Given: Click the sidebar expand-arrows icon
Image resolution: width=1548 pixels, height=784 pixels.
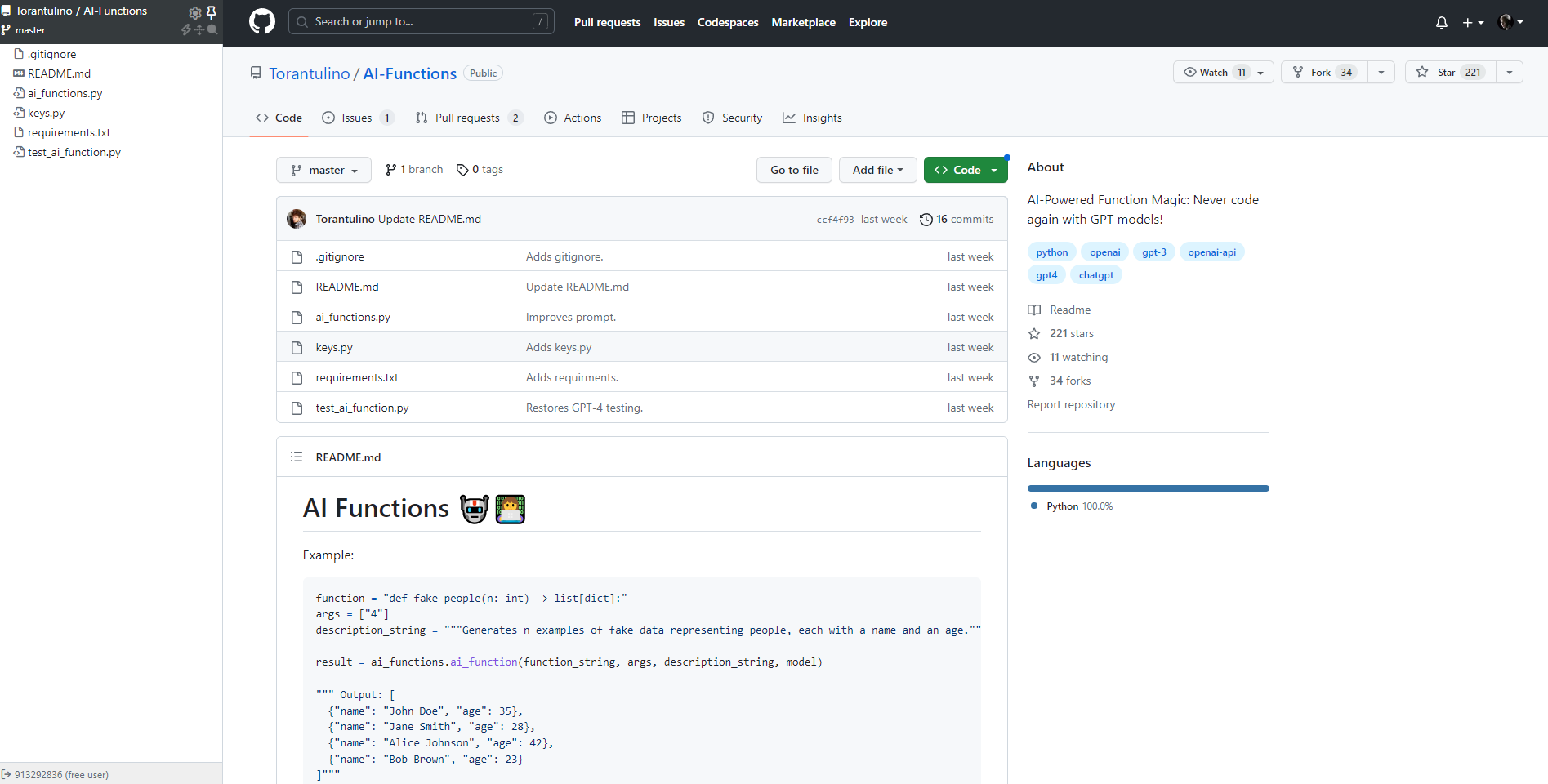Looking at the screenshot, I should tap(199, 29).
